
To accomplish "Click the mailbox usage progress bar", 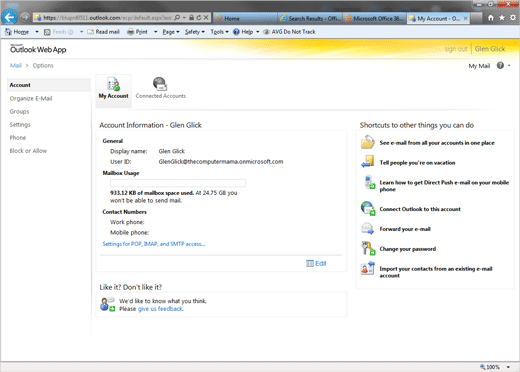I will 178,183.
